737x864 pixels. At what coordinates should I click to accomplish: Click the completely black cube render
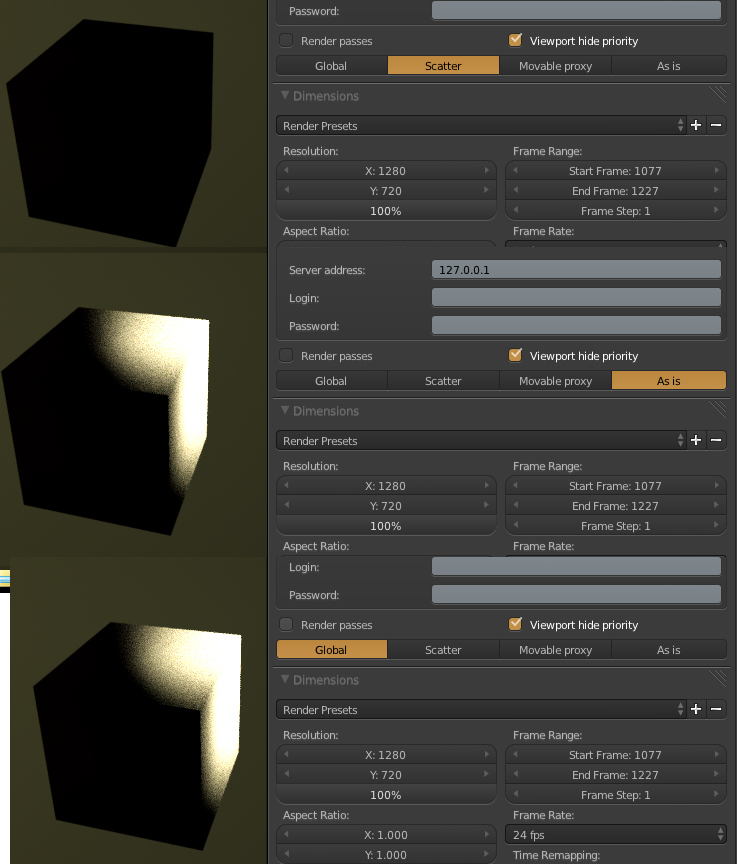(x=110, y=132)
